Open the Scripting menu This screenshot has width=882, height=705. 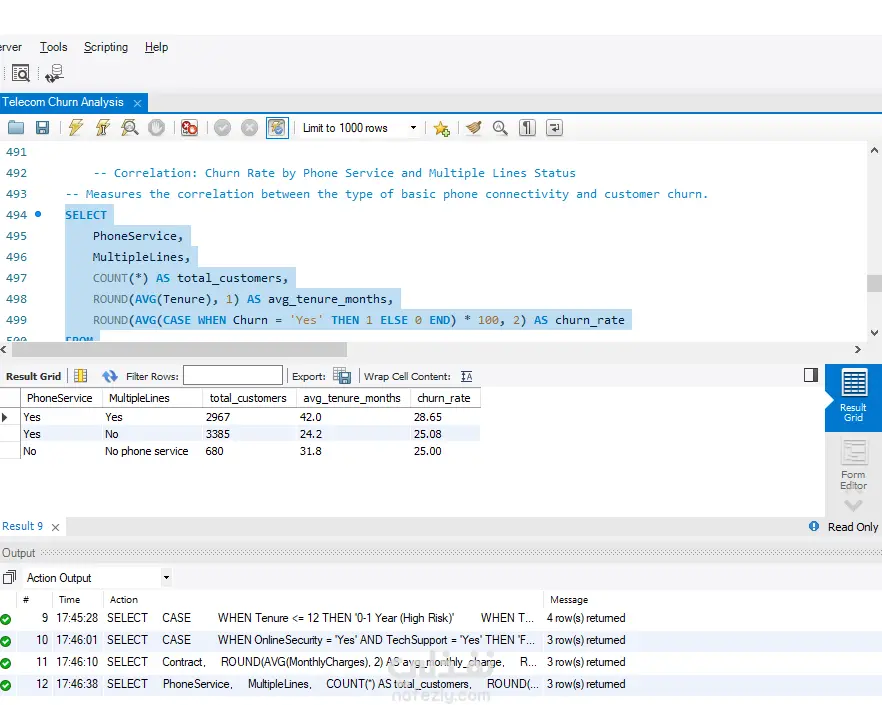105,47
